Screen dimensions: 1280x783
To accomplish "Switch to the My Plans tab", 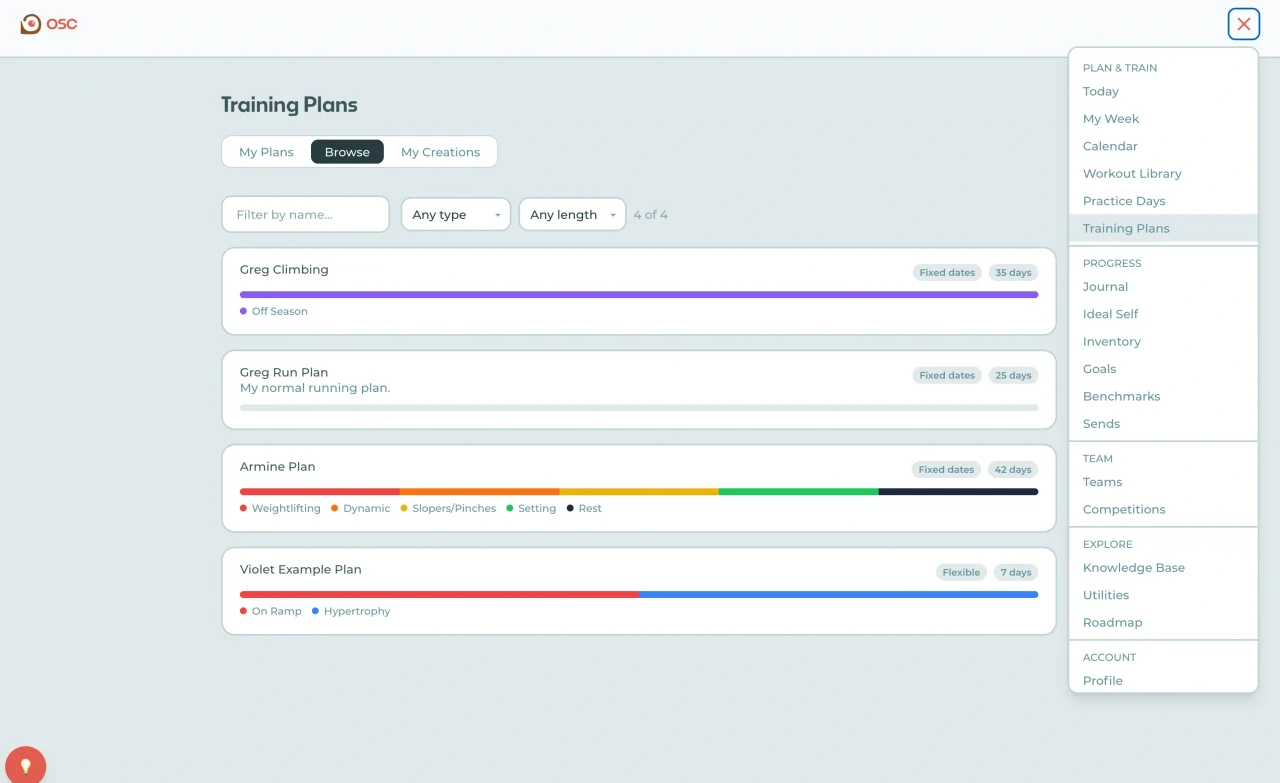I will click(266, 152).
